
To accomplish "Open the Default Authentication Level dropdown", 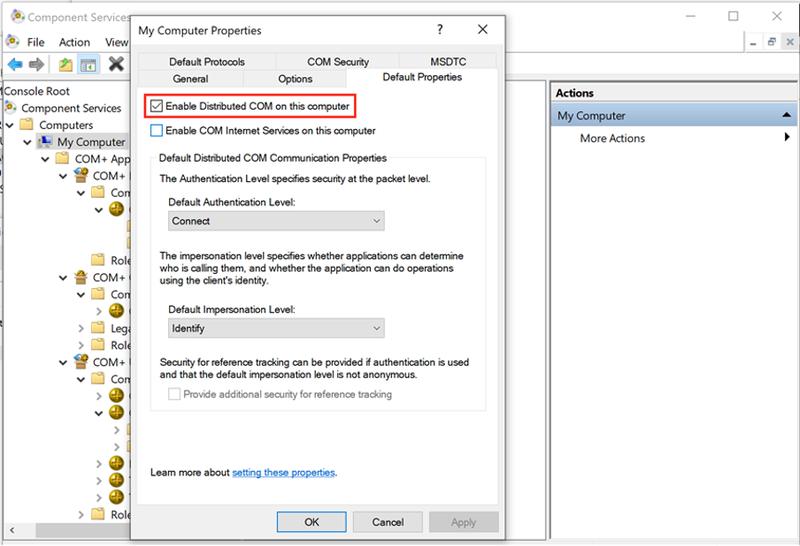I will (x=276, y=221).
